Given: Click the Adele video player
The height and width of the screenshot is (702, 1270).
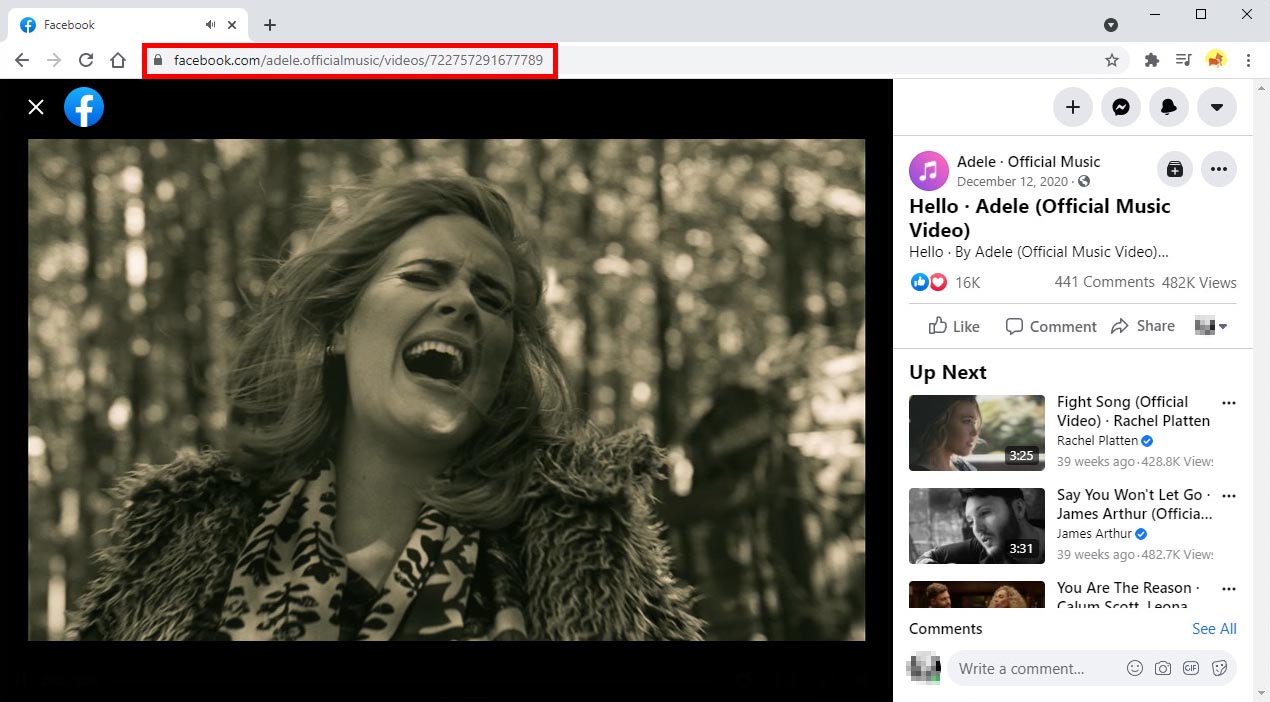Looking at the screenshot, I should tap(446, 390).
